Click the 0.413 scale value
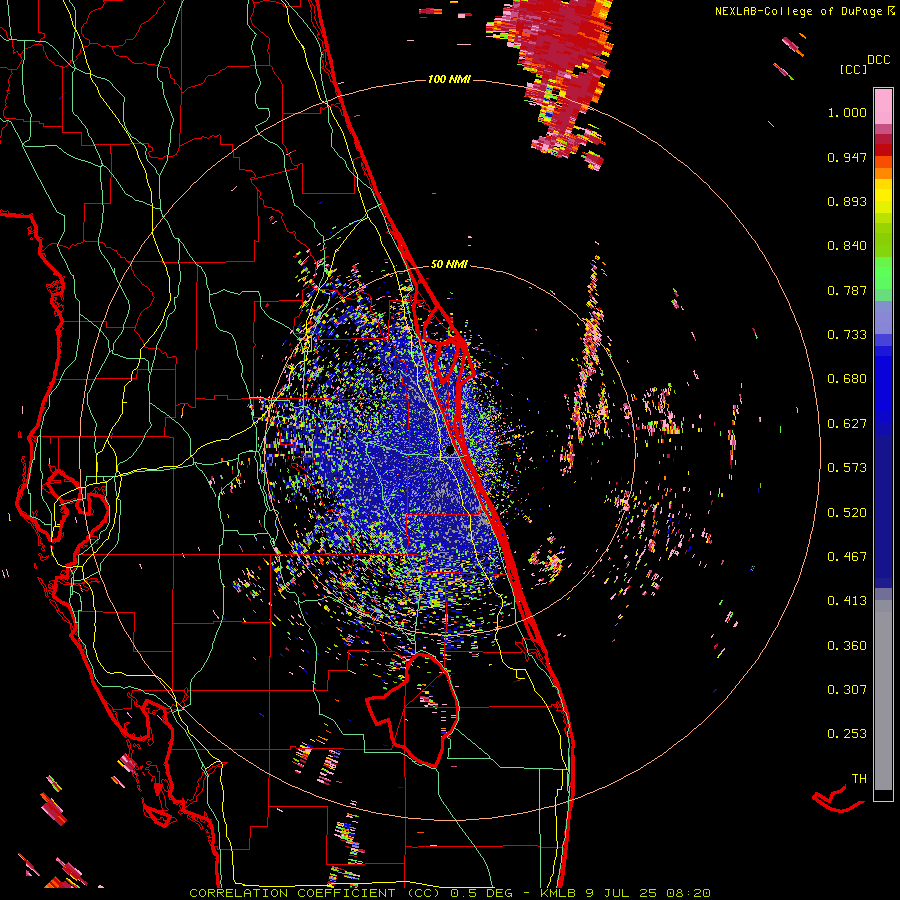900x900 pixels. pyautogui.click(x=847, y=601)
